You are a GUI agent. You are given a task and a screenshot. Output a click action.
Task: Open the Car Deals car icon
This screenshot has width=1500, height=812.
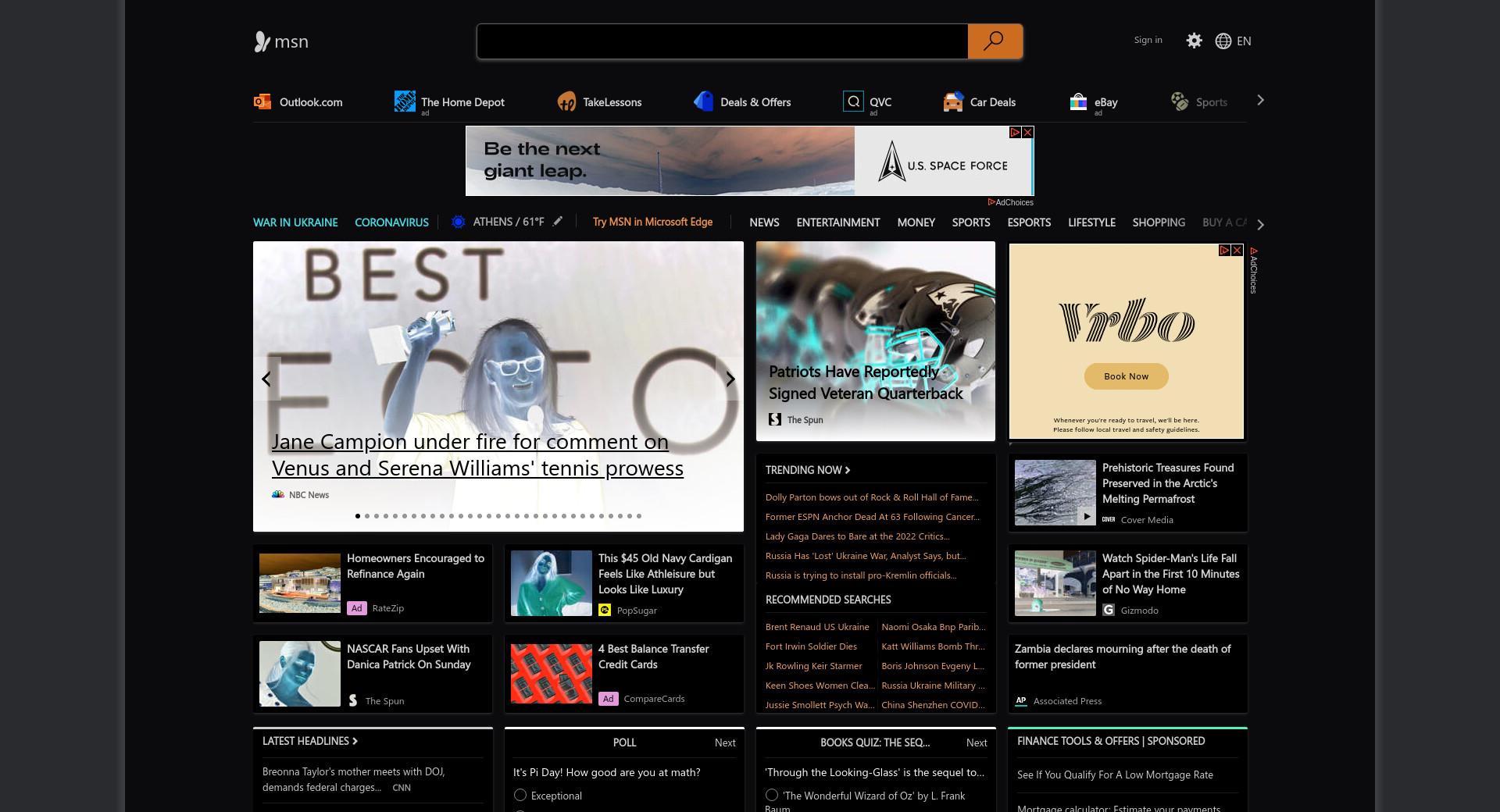(953, 101)
